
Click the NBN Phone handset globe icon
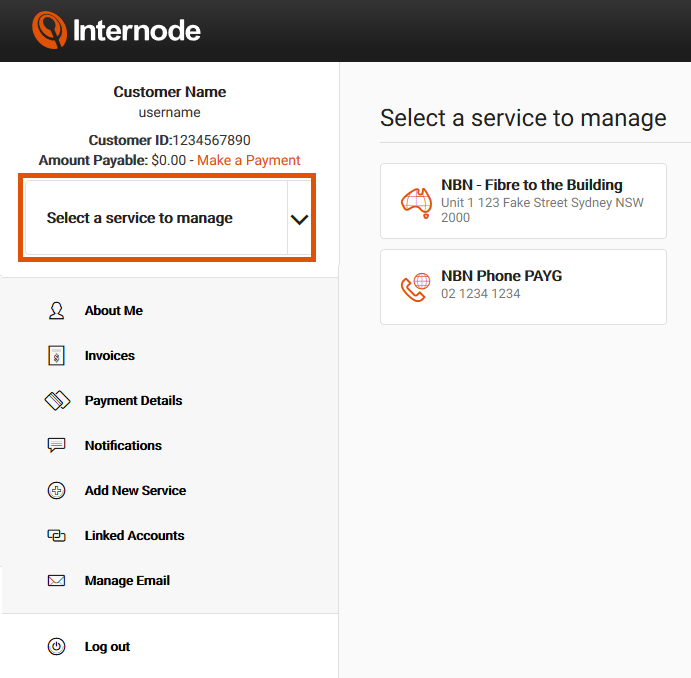point(415,287)
